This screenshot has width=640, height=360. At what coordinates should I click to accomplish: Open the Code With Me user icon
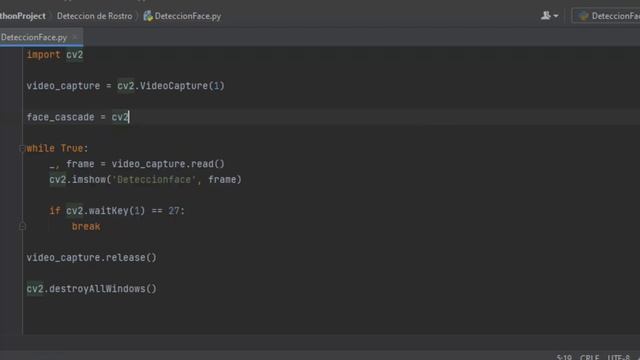(546, 16)
